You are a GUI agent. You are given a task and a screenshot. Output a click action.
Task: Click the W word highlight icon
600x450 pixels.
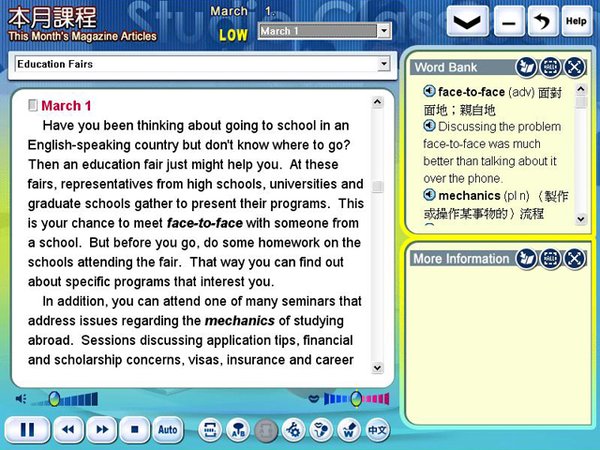tap(349, 430)
